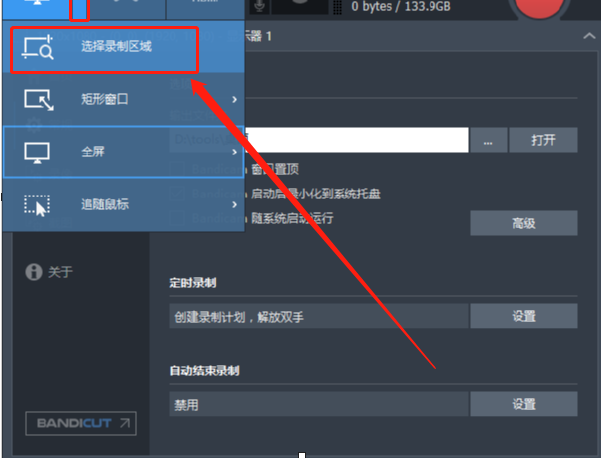Image resolution: width=602 pixels, height=460 pixels.
Task: Click the BANDICUT arrow logo
Action: click(x=81, y=424)
